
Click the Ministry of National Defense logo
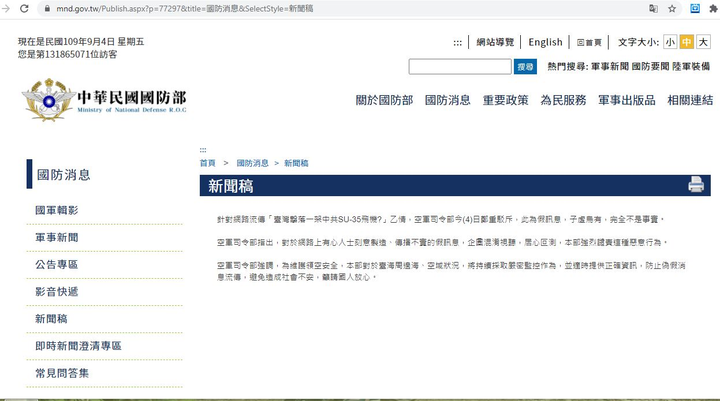[105, 101]
